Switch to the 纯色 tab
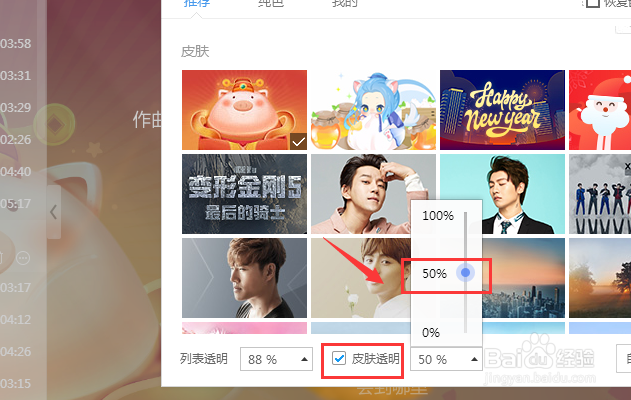The image size is (631, 400). pyautogui.click(x=271, y=4)
